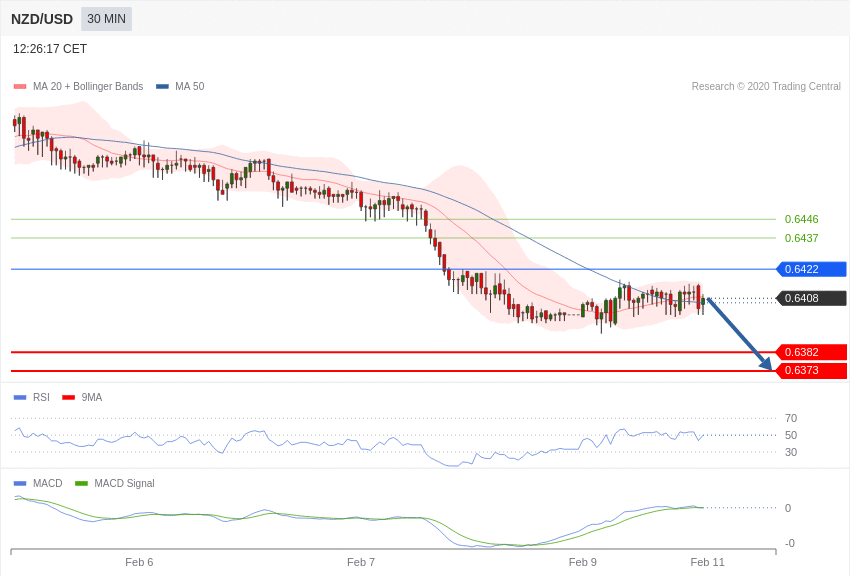Click the MACD Signal legend color swatch
The image size is (850, 576).
coord(81,483)
